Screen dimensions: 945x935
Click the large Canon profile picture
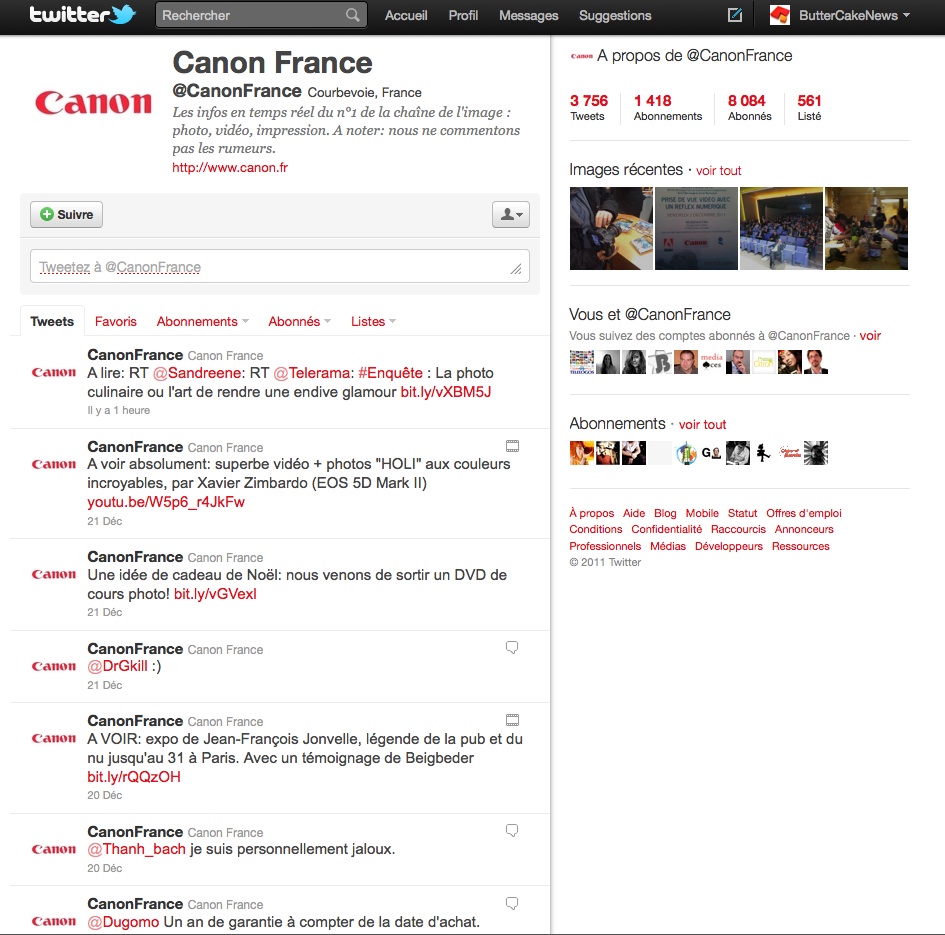click(x=92, y=101)
